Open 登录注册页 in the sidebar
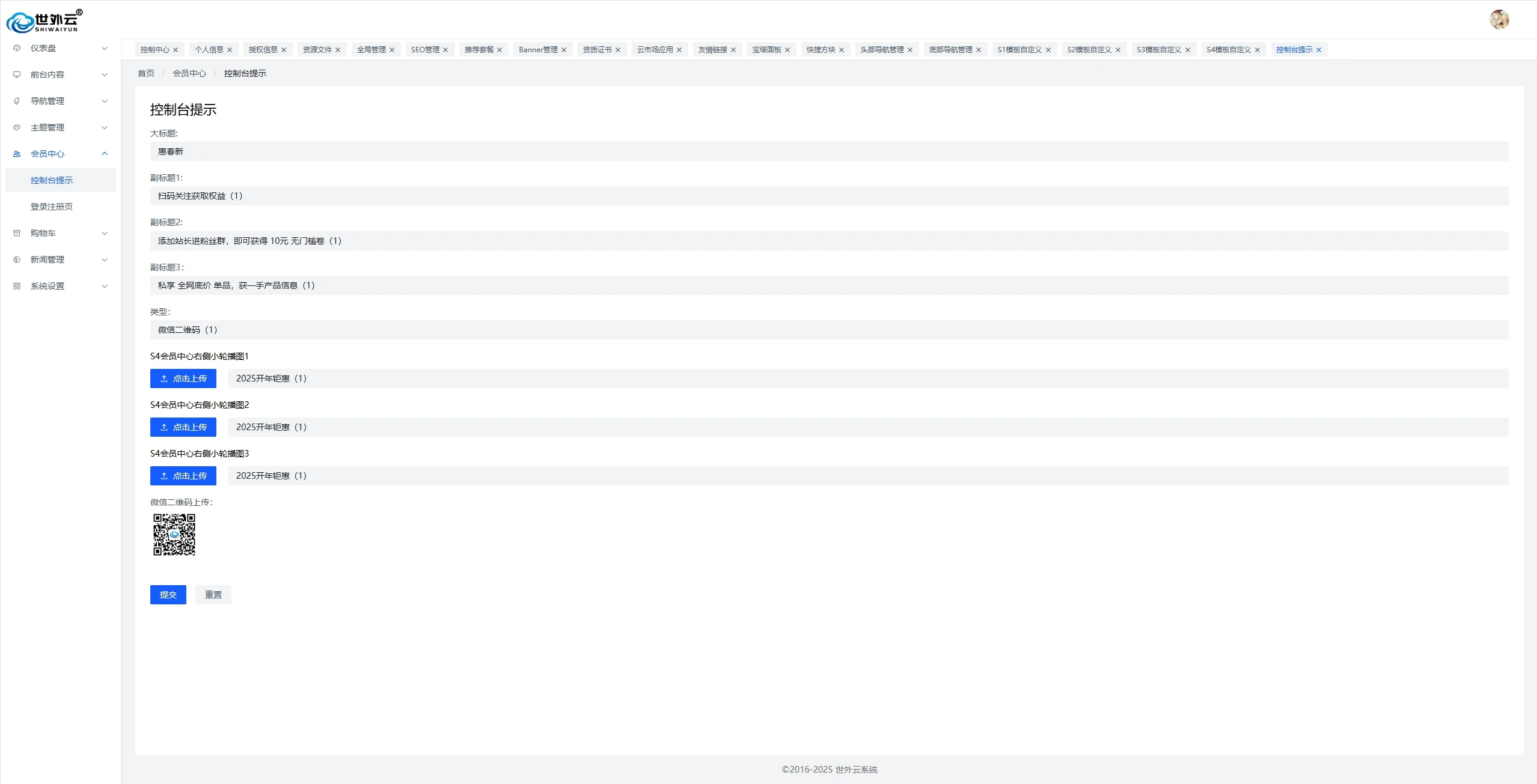 pyautogui.click(x=52, y=207)
